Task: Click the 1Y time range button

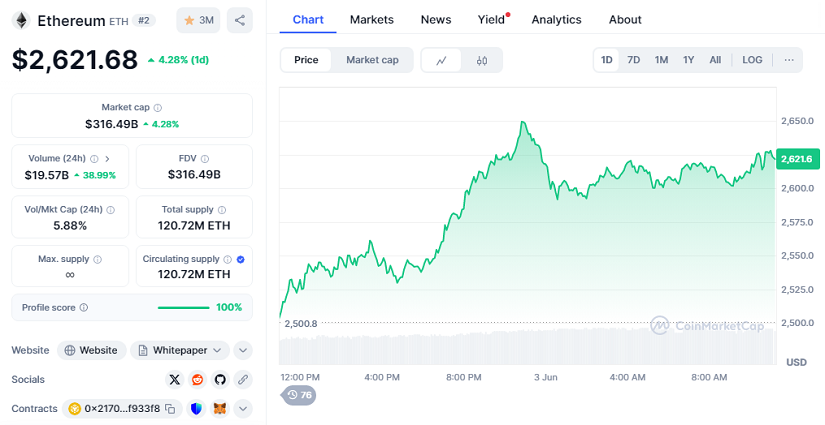Action: click(688, 60)
